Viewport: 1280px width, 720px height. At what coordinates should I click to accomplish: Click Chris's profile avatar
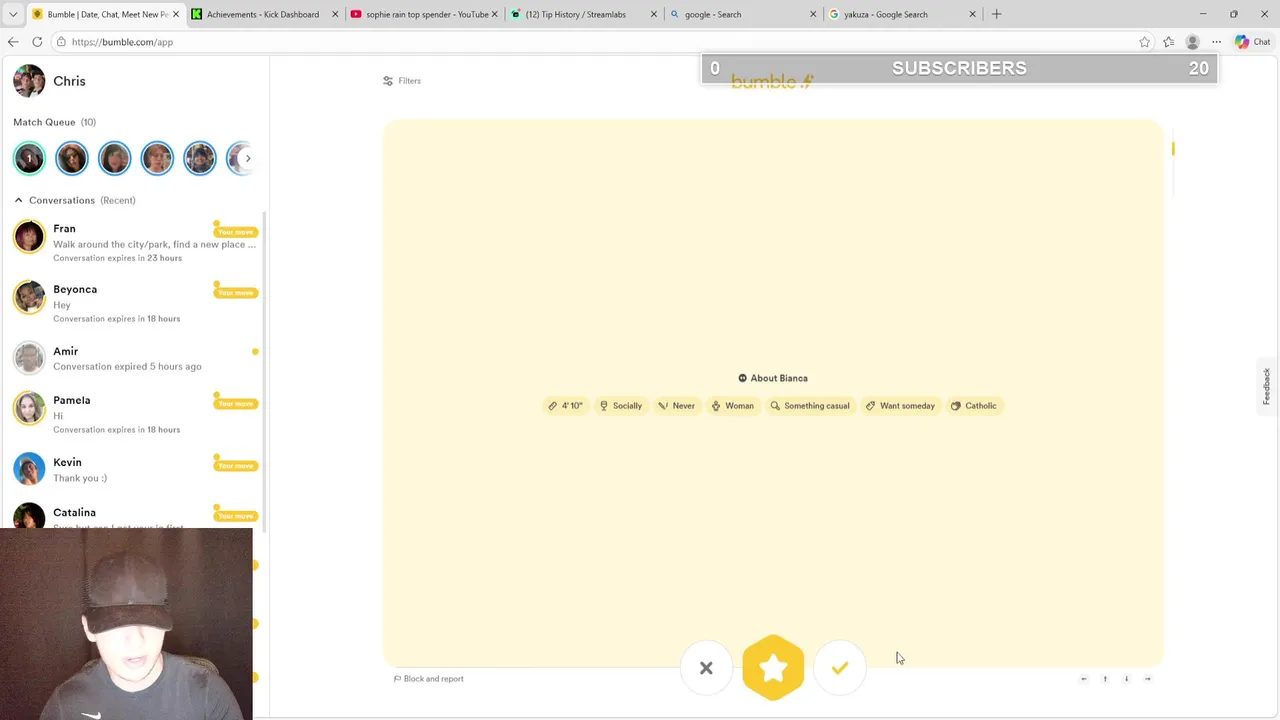(x=29, y=81)
